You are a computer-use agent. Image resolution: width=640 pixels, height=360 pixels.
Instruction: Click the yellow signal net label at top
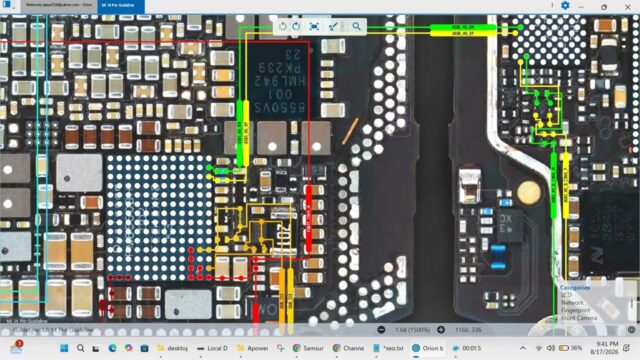coord(462,33)
